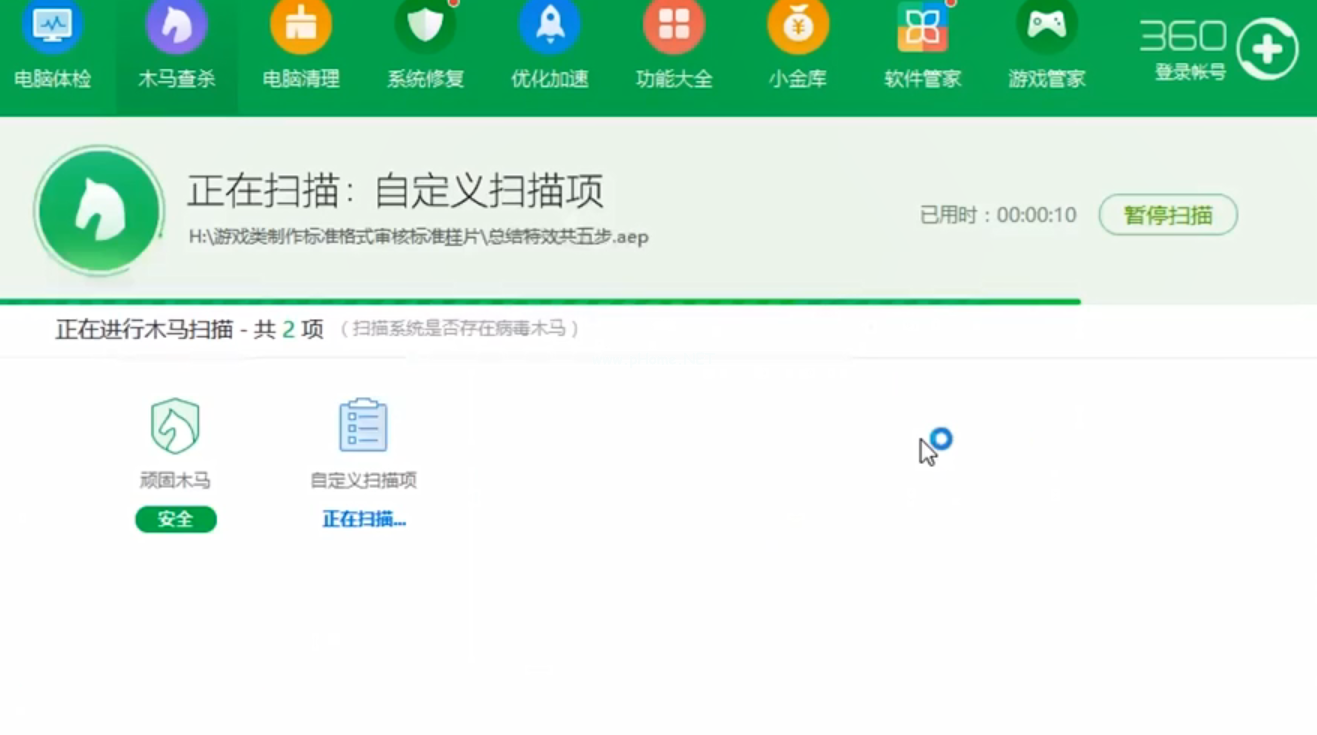Open the 游戏管家 gamepad icon

(1046, 27)
